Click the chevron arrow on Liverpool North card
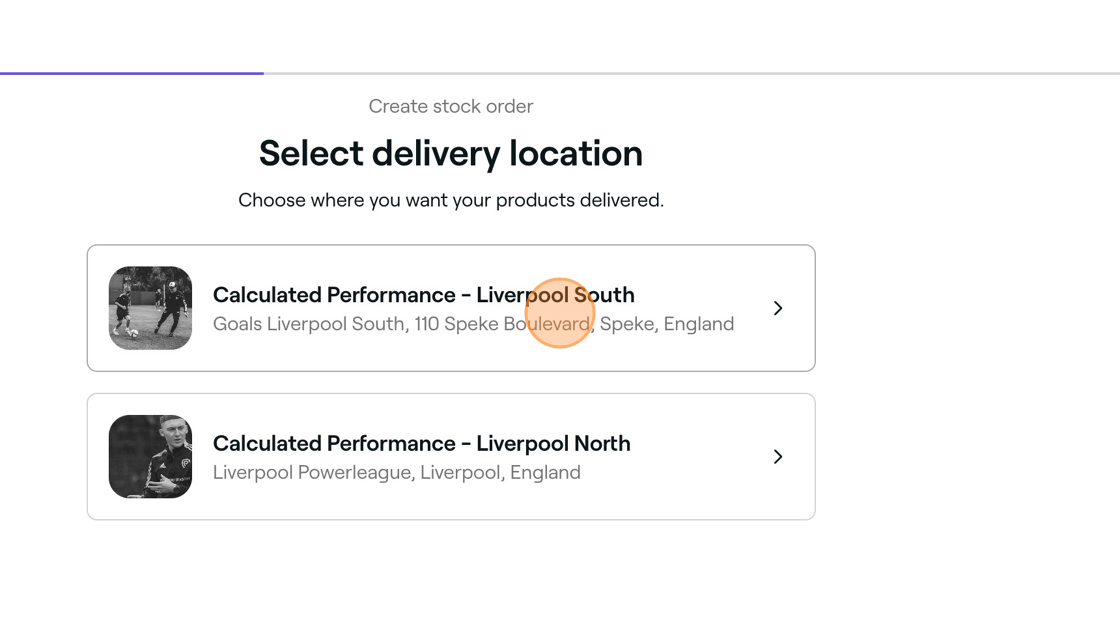This screenshot has height=626, width=1120. pos(778,457)
